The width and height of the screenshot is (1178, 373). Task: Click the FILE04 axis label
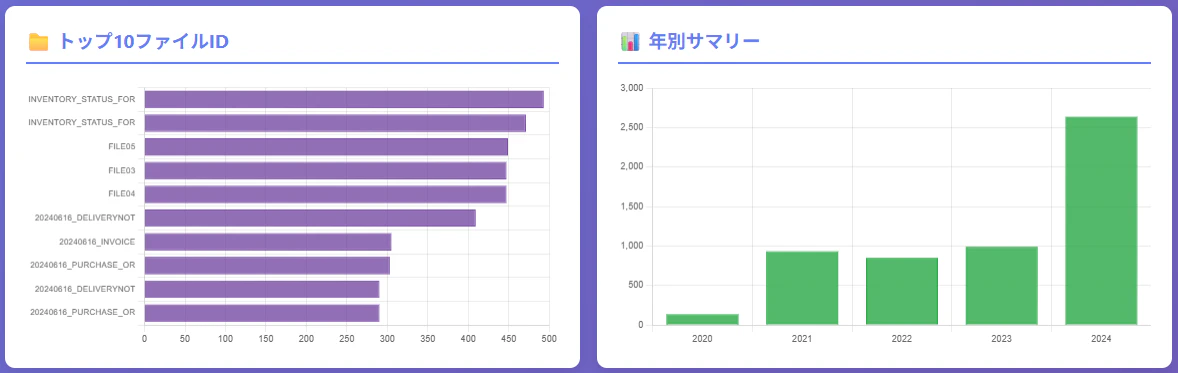click(122, 194)
